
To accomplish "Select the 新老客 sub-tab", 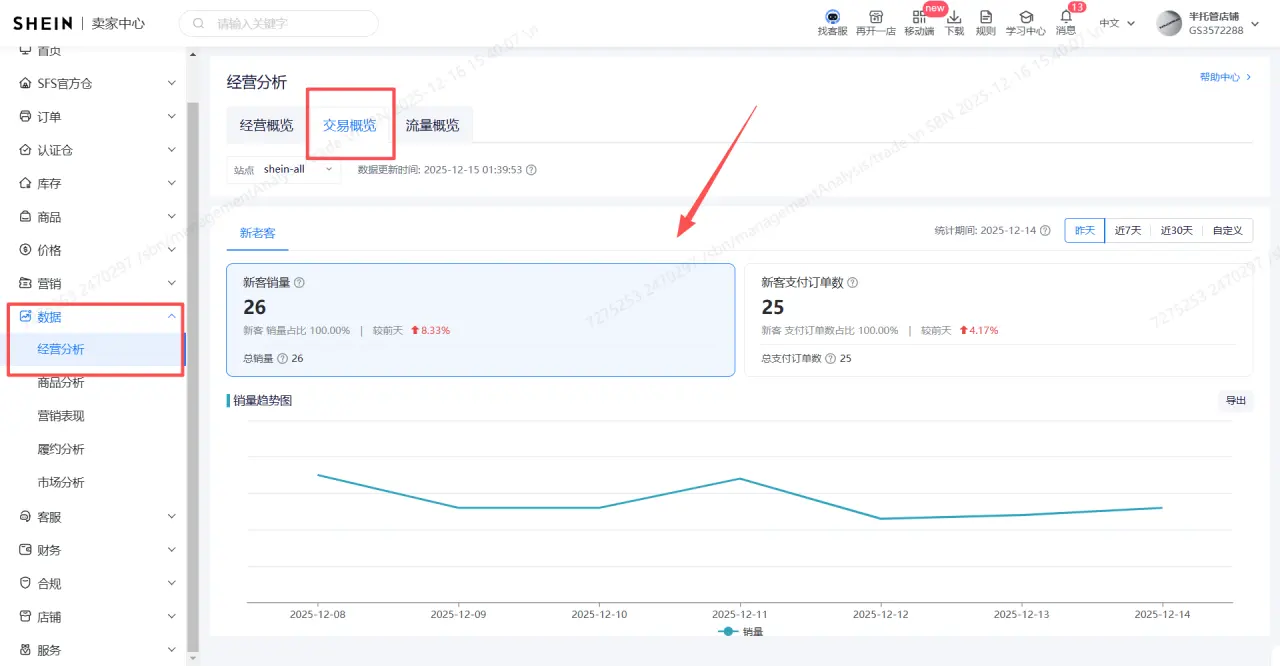I will click(x=257, y=232).
